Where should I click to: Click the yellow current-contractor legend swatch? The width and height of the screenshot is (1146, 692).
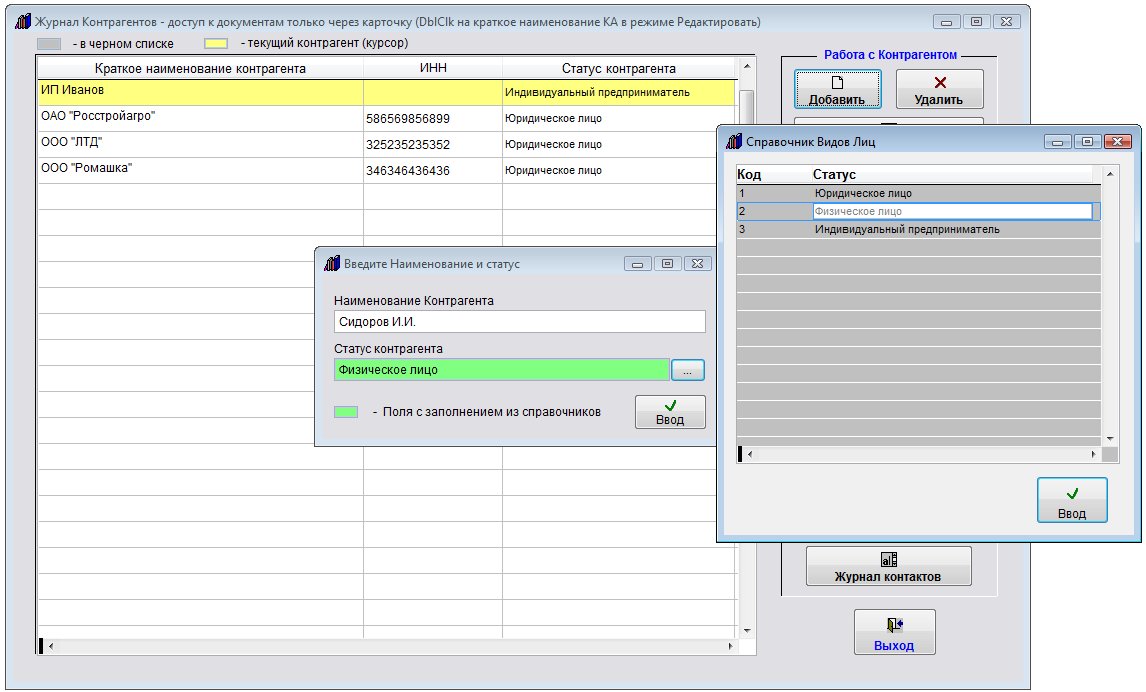tap(216, 44)
